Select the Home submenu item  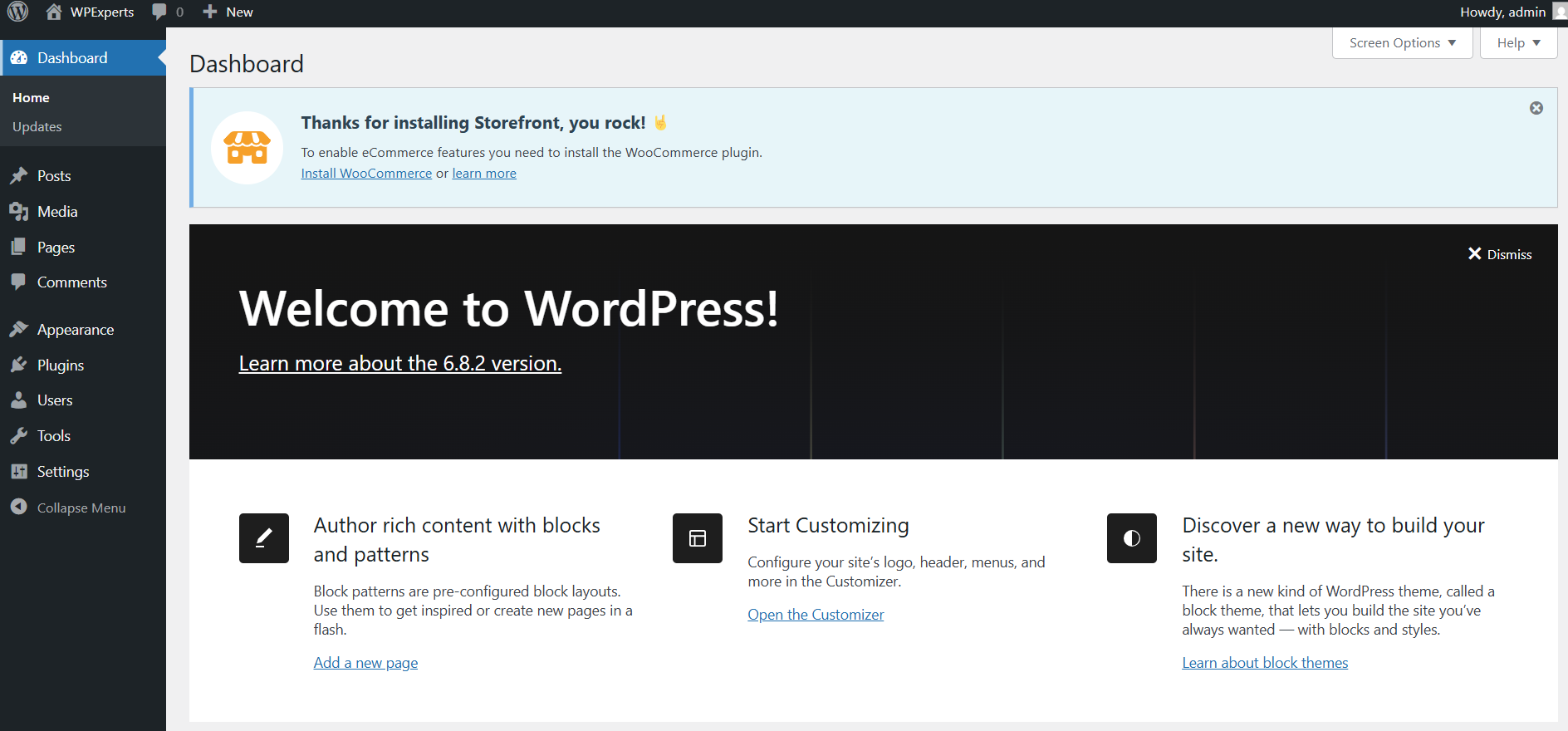[x=31, y=98]
